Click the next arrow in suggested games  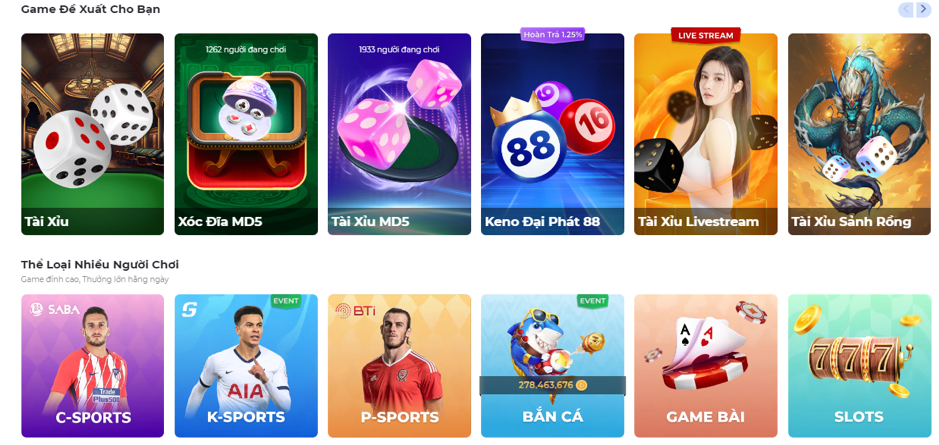tap(923, 10)
